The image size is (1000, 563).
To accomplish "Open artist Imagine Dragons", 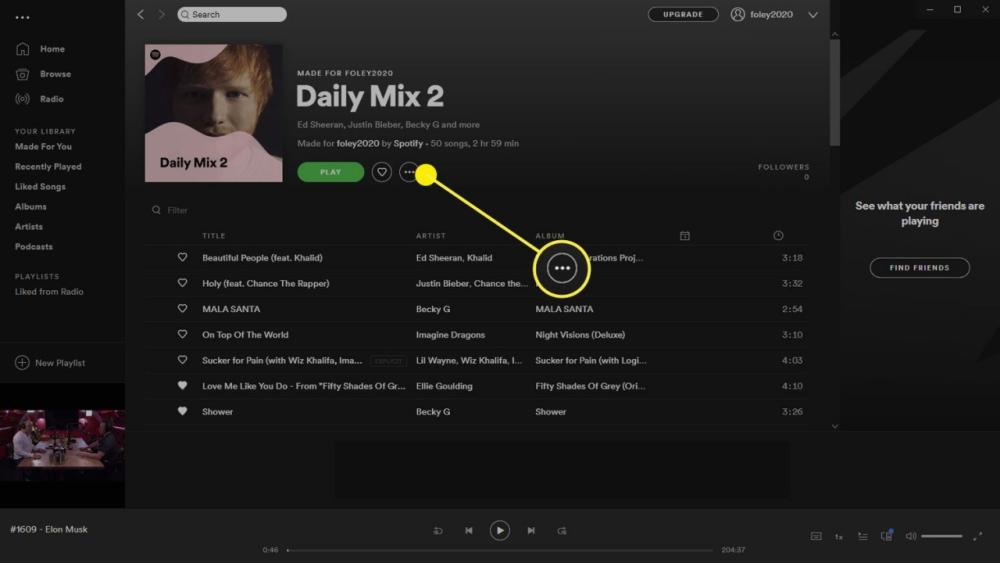I will pos(450,335).
